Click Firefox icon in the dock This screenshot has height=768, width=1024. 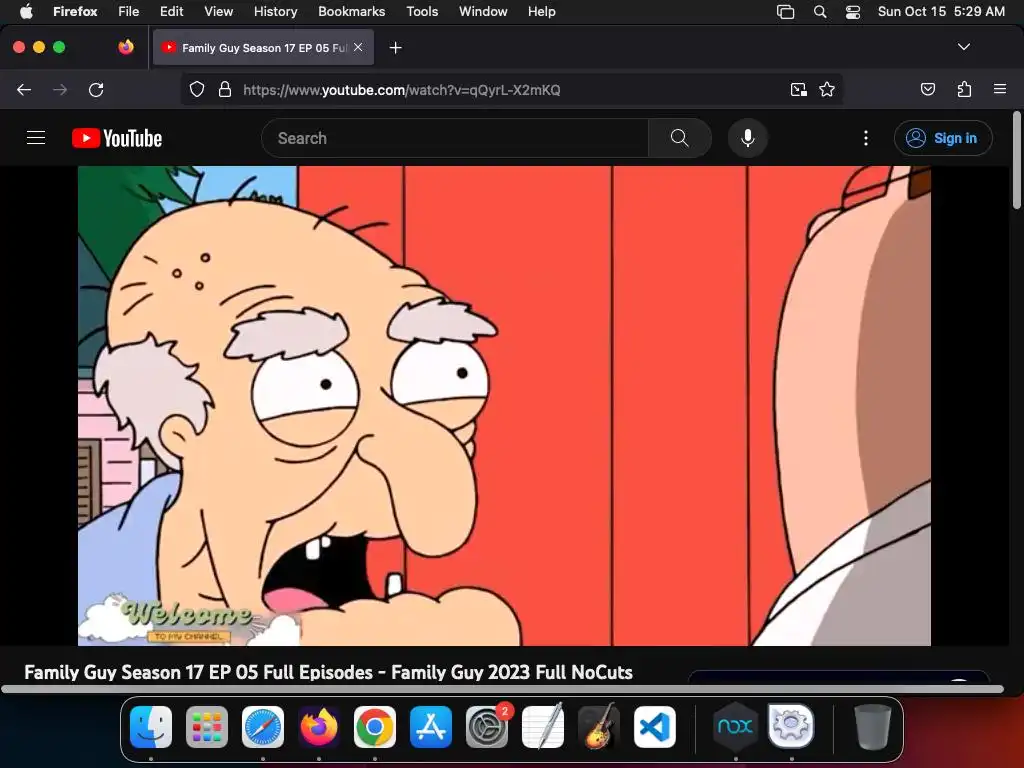tap(319, 727)
